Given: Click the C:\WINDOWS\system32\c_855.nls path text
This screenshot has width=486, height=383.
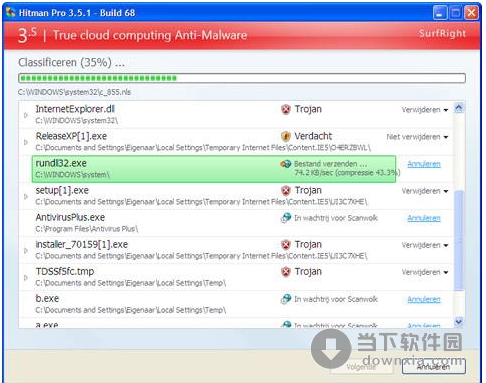Looking at the screenshot, I should 74,92.
